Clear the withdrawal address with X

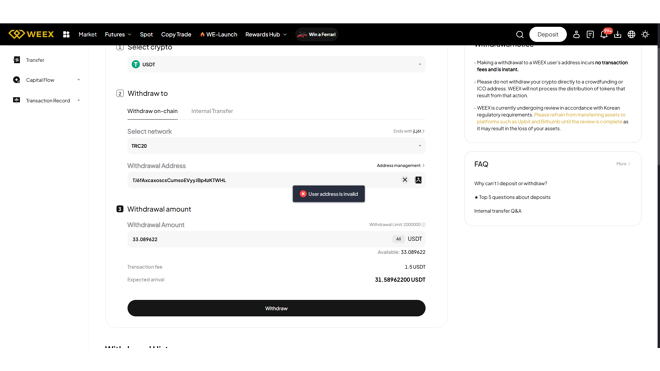tap(405, 180)
